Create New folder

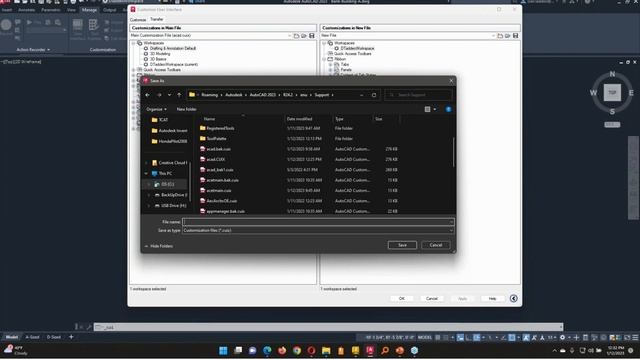tap(187, 109)
